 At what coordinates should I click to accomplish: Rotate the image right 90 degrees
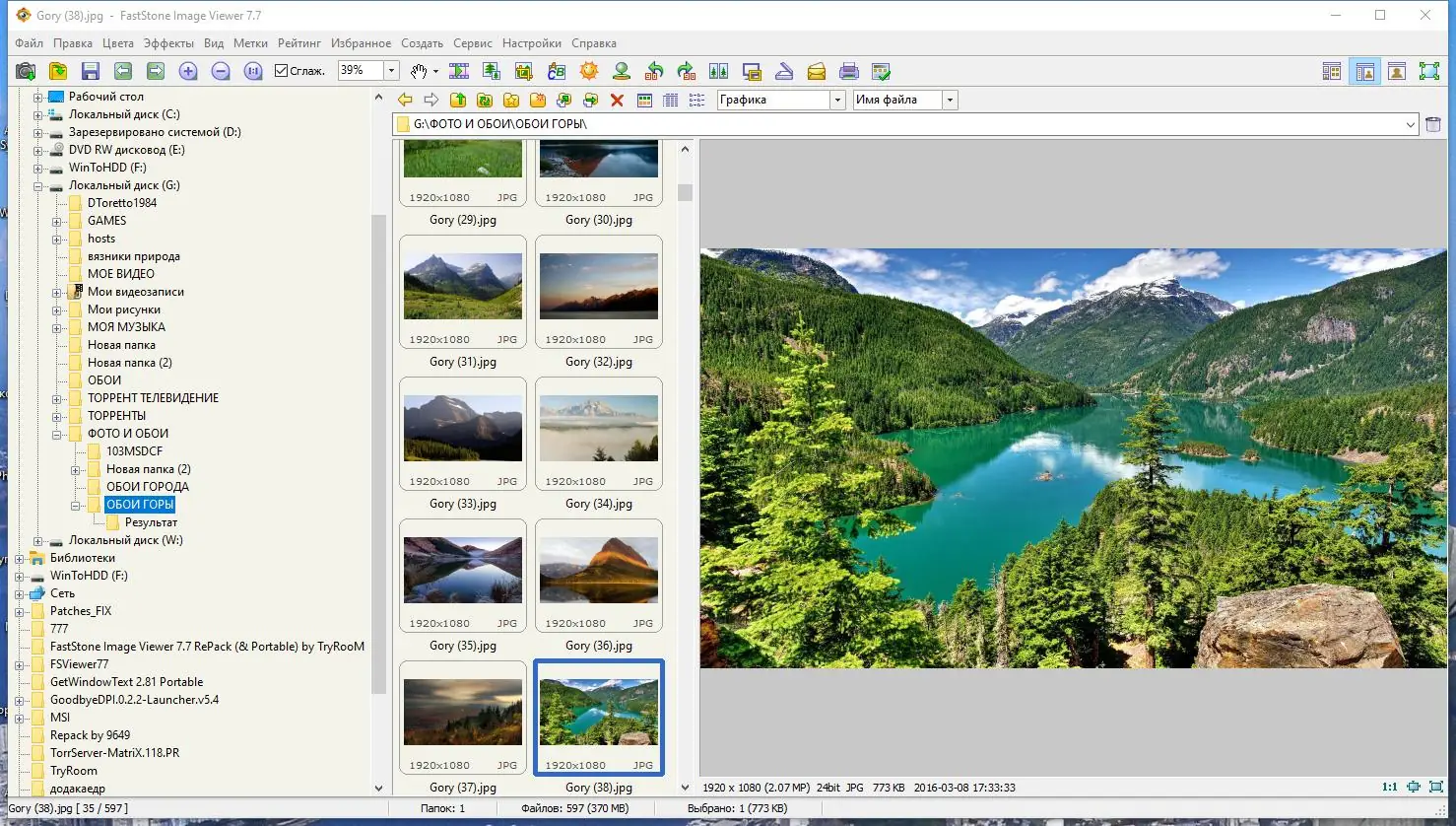coord(687,71)
